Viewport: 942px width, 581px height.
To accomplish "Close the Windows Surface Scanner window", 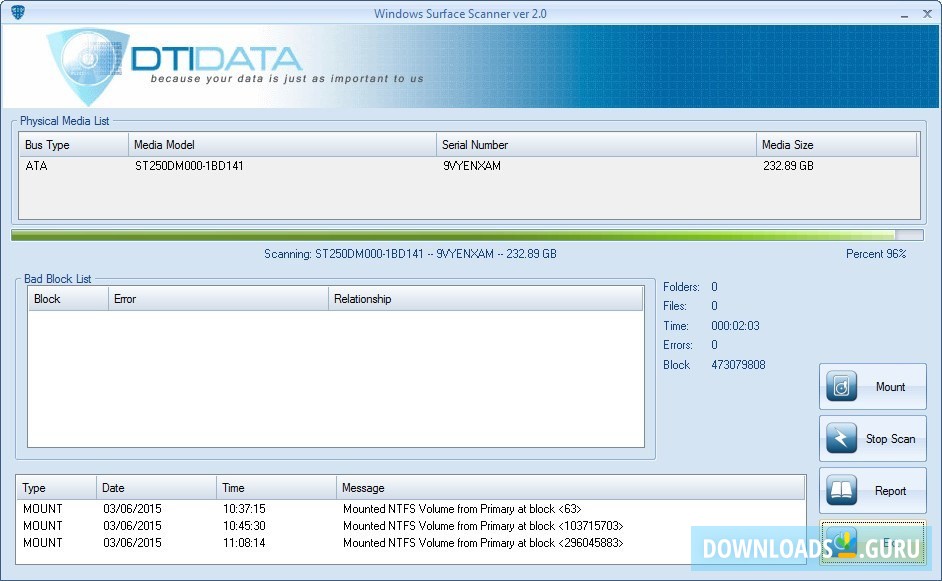I will point(927,14).
